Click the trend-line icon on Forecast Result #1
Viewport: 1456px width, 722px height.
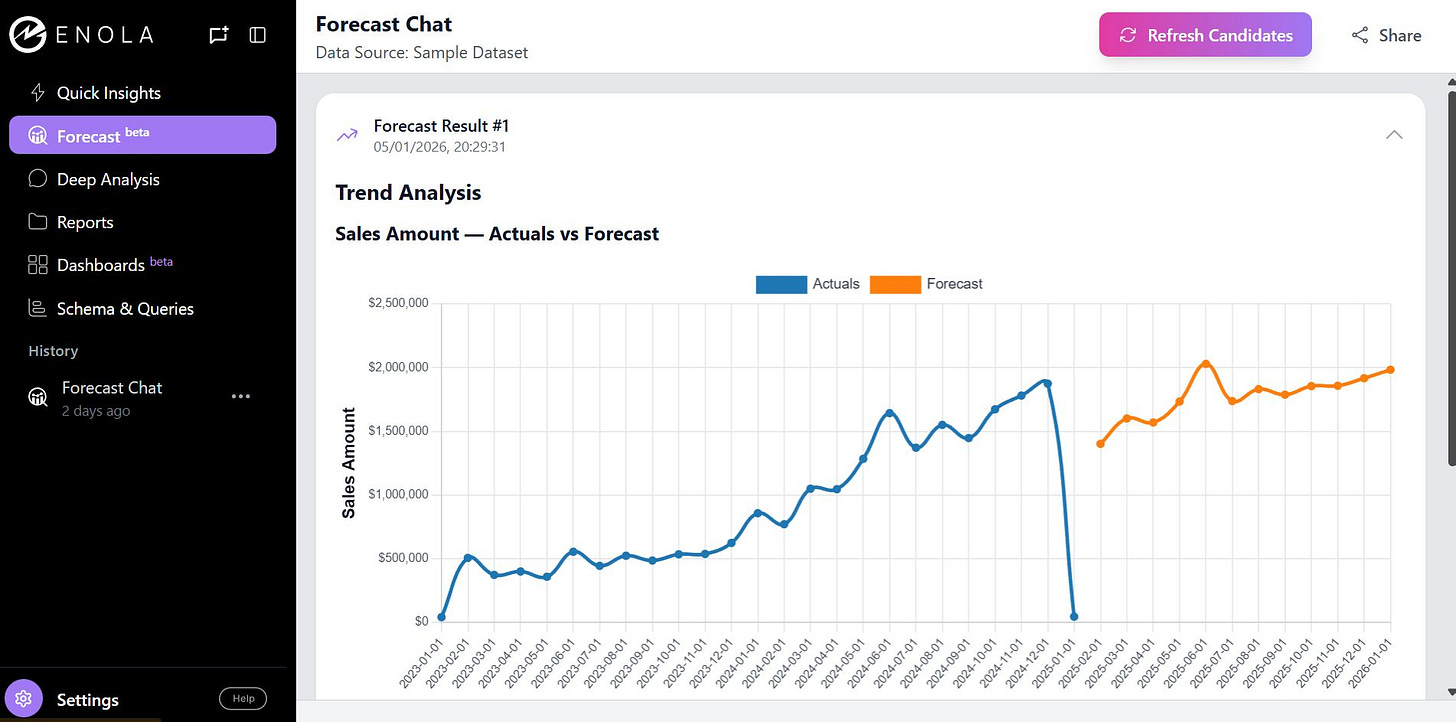point(346,133)
